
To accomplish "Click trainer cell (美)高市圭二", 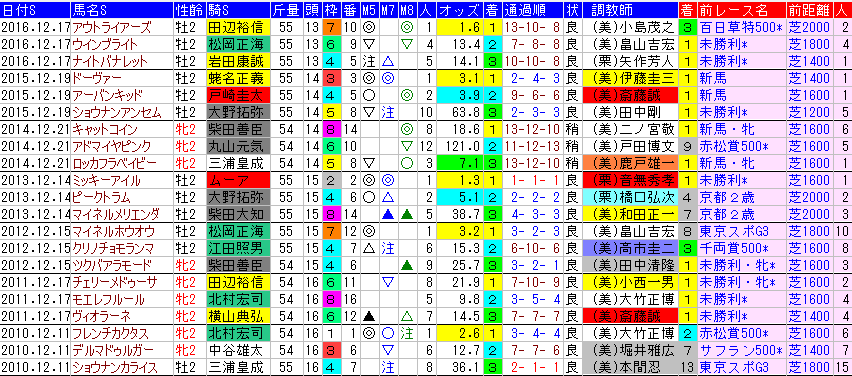I will (631, 249).
